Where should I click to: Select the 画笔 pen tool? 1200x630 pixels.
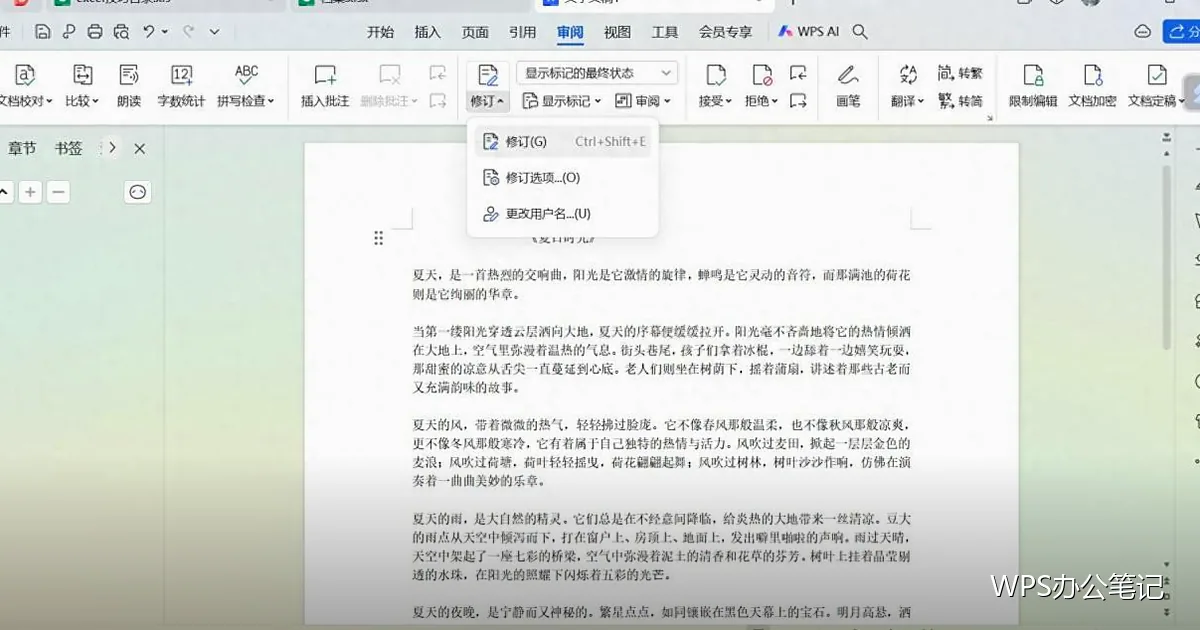pyautogui.click(x=848, y=86)
